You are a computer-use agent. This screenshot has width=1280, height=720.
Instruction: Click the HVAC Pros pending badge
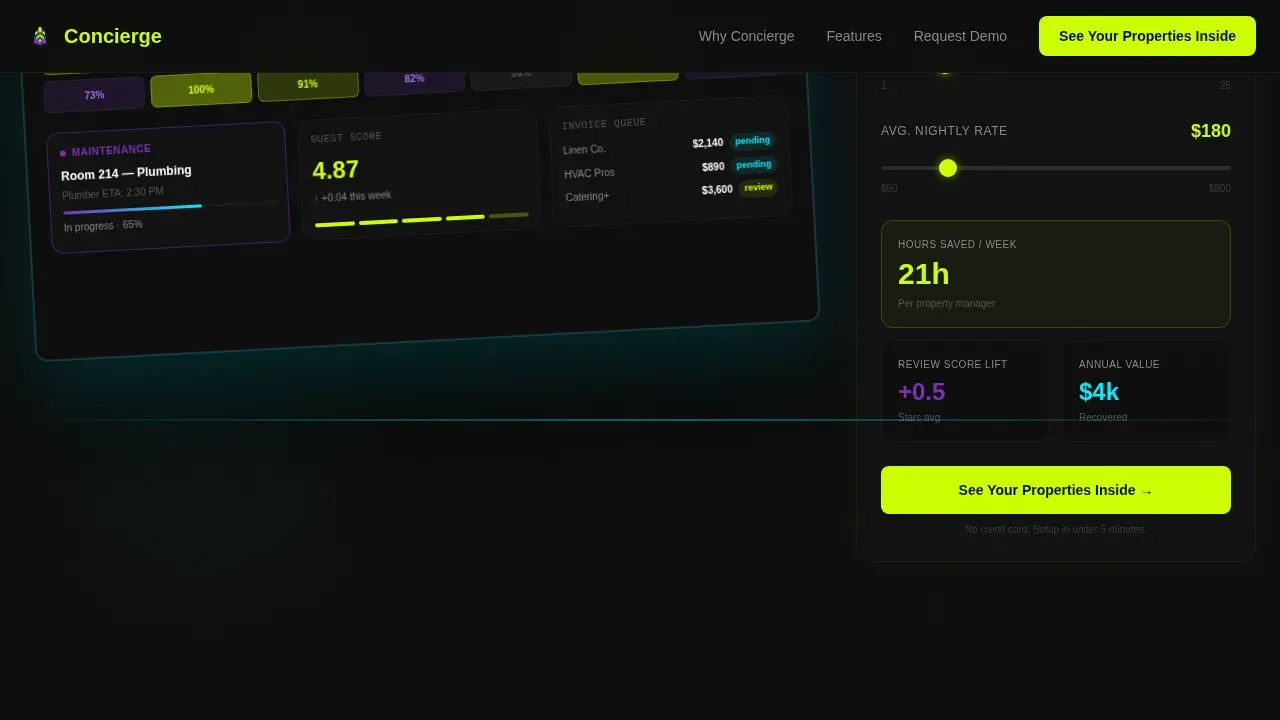[x=754, y=164]
